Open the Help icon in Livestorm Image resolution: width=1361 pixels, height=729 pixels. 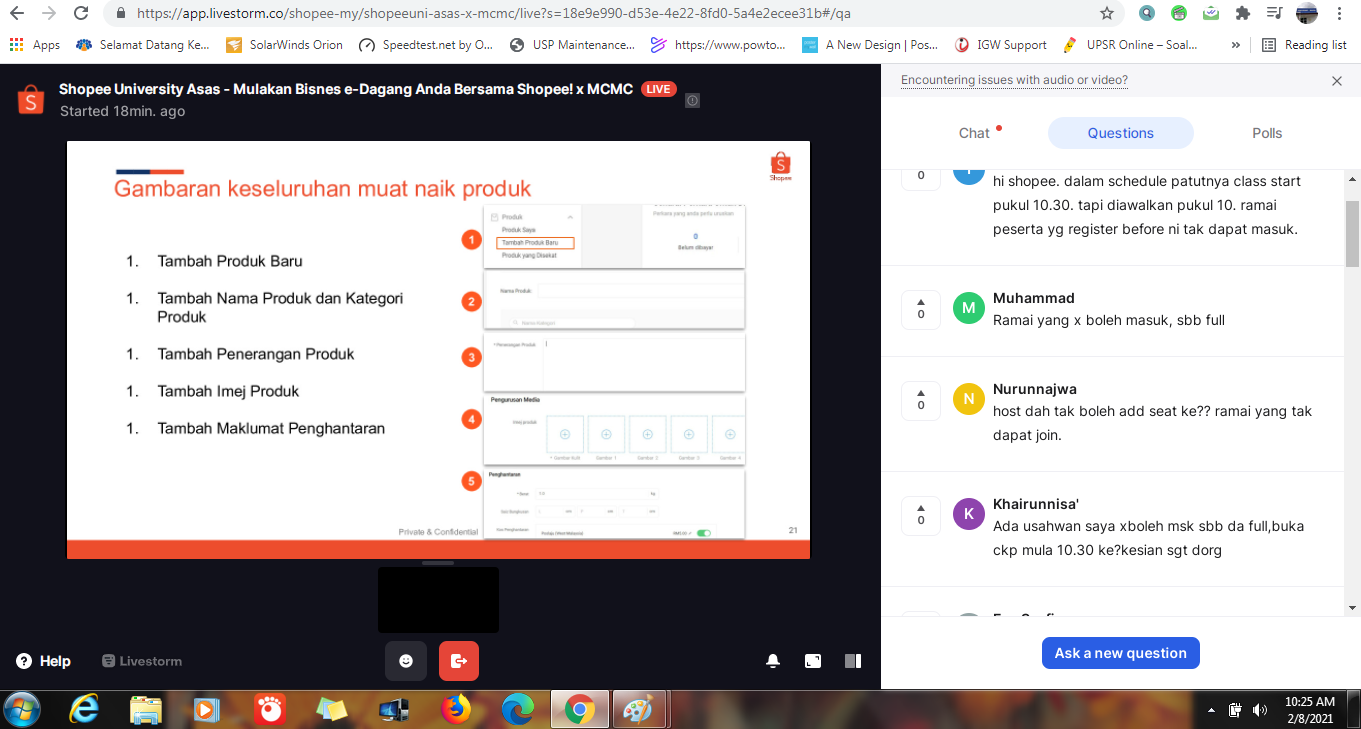(x=24, y=661)
